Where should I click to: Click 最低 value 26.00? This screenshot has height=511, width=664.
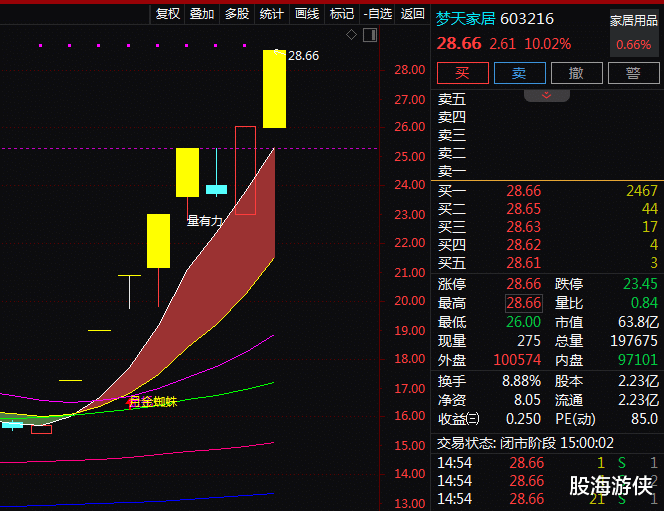(x=523, y=322)
